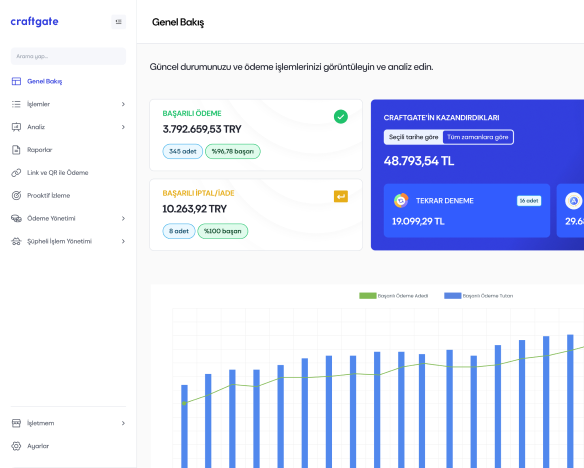Toggle Başarılı Ödeme Tutarı blue legend swatch
Image resolution: width=584 pixels, height=468 pixels.
[x=453, y=296]
